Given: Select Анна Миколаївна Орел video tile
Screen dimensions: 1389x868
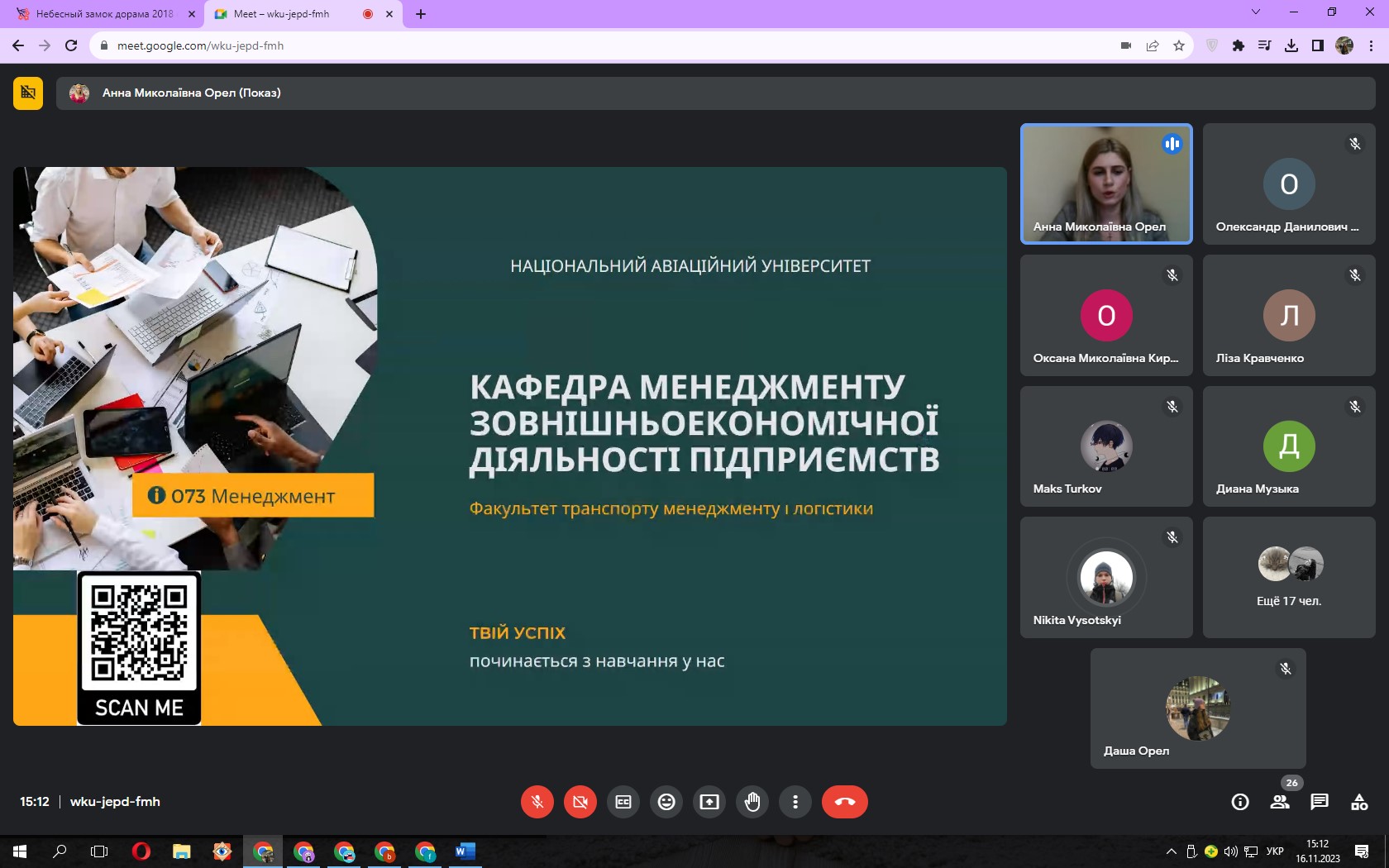Looking at the screenshot, I should [1106, 184].
